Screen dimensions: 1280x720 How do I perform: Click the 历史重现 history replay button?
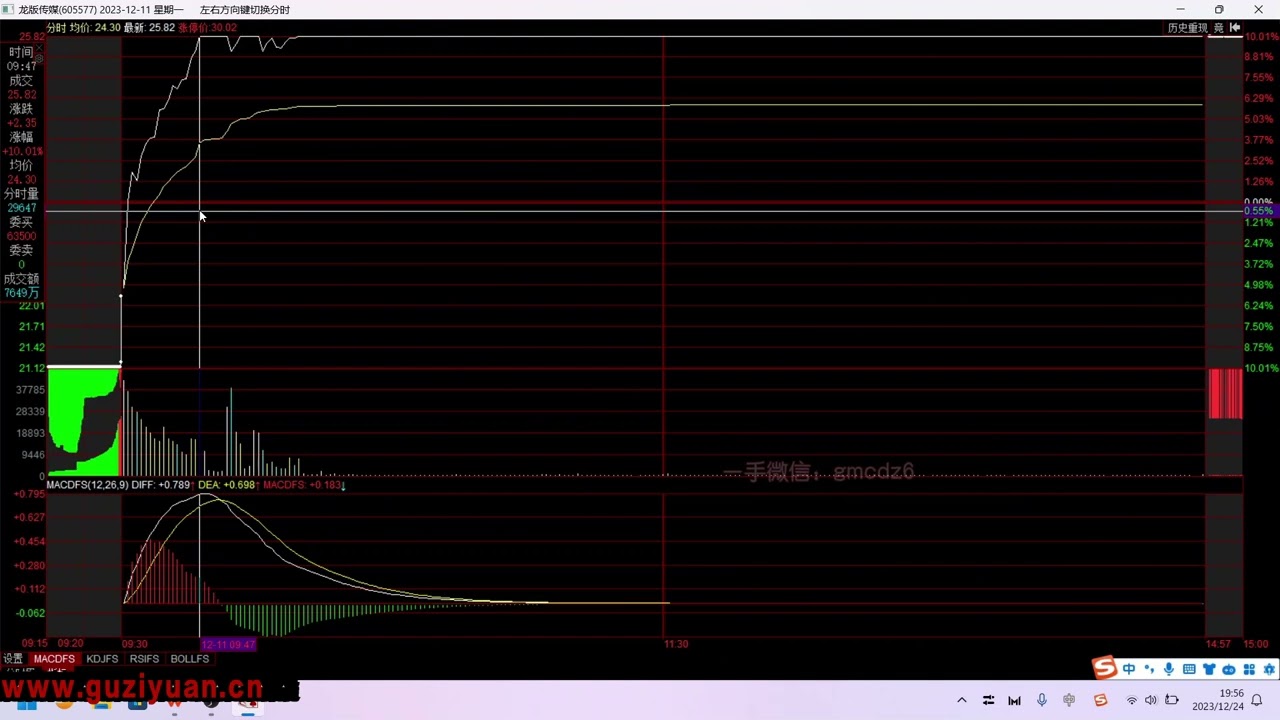pos(1188,28)
